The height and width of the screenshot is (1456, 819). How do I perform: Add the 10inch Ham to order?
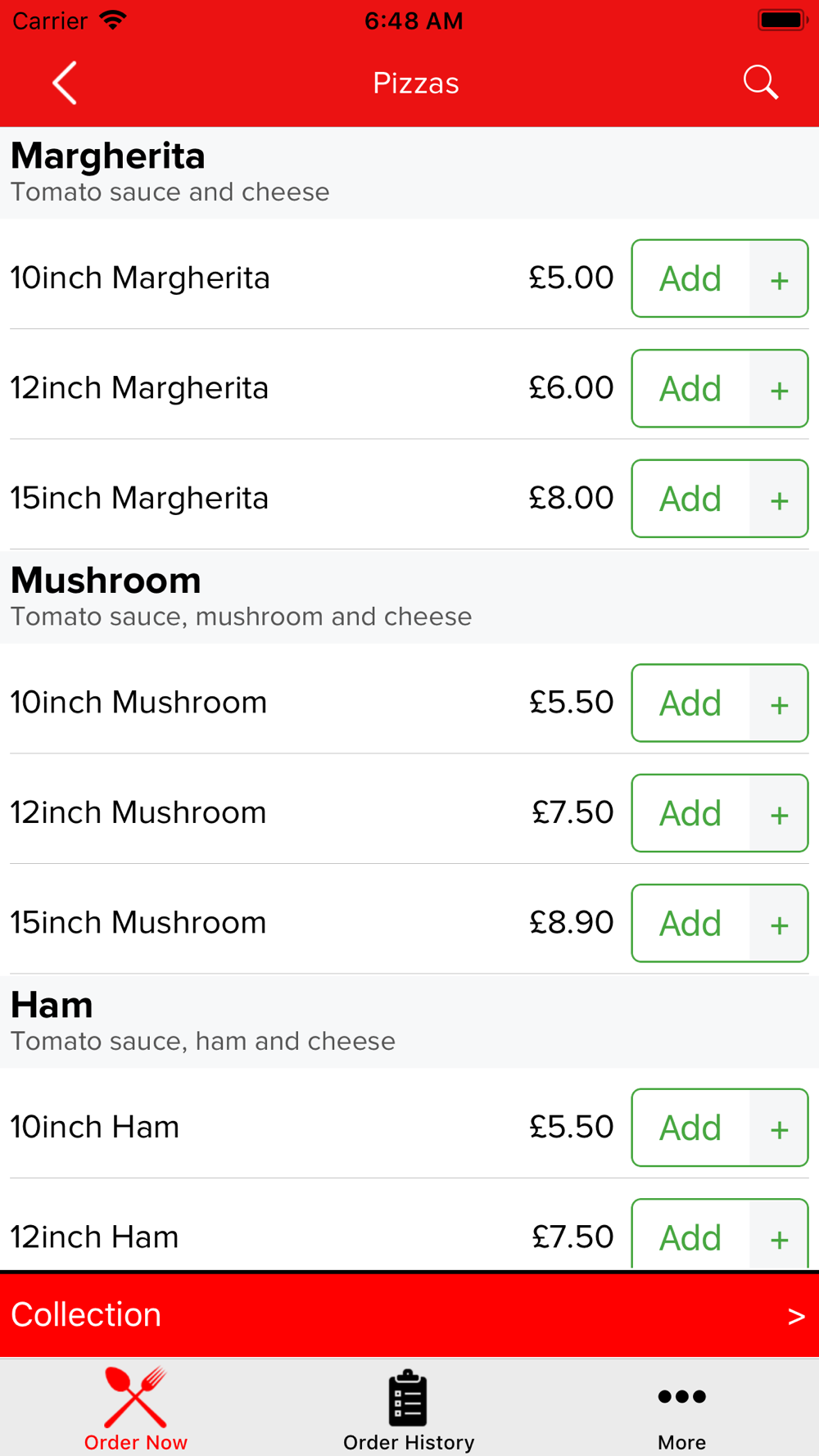click(x=690, y=1128)
